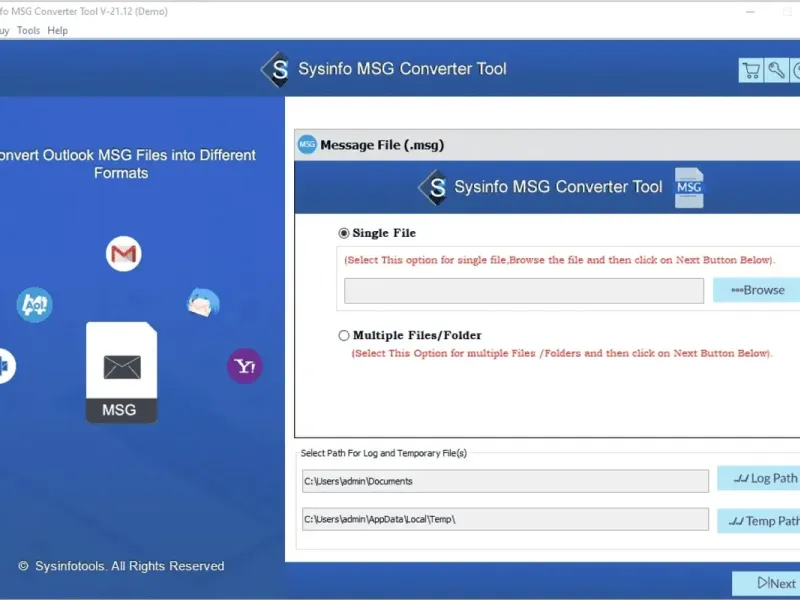This screenshot has width=800, height=600.
Task: Open the shopping cart buy icon
Action: [x=751, y=70]
